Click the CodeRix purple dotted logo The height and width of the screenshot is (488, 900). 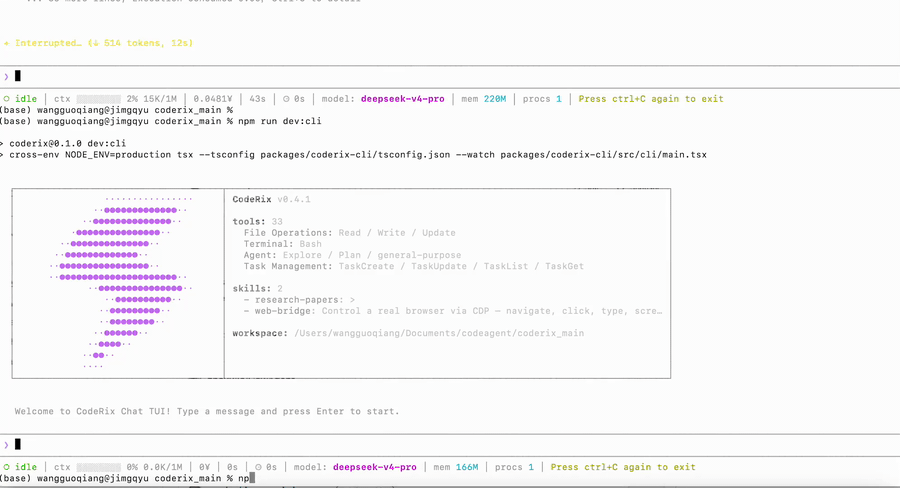[x=121, y=282]
